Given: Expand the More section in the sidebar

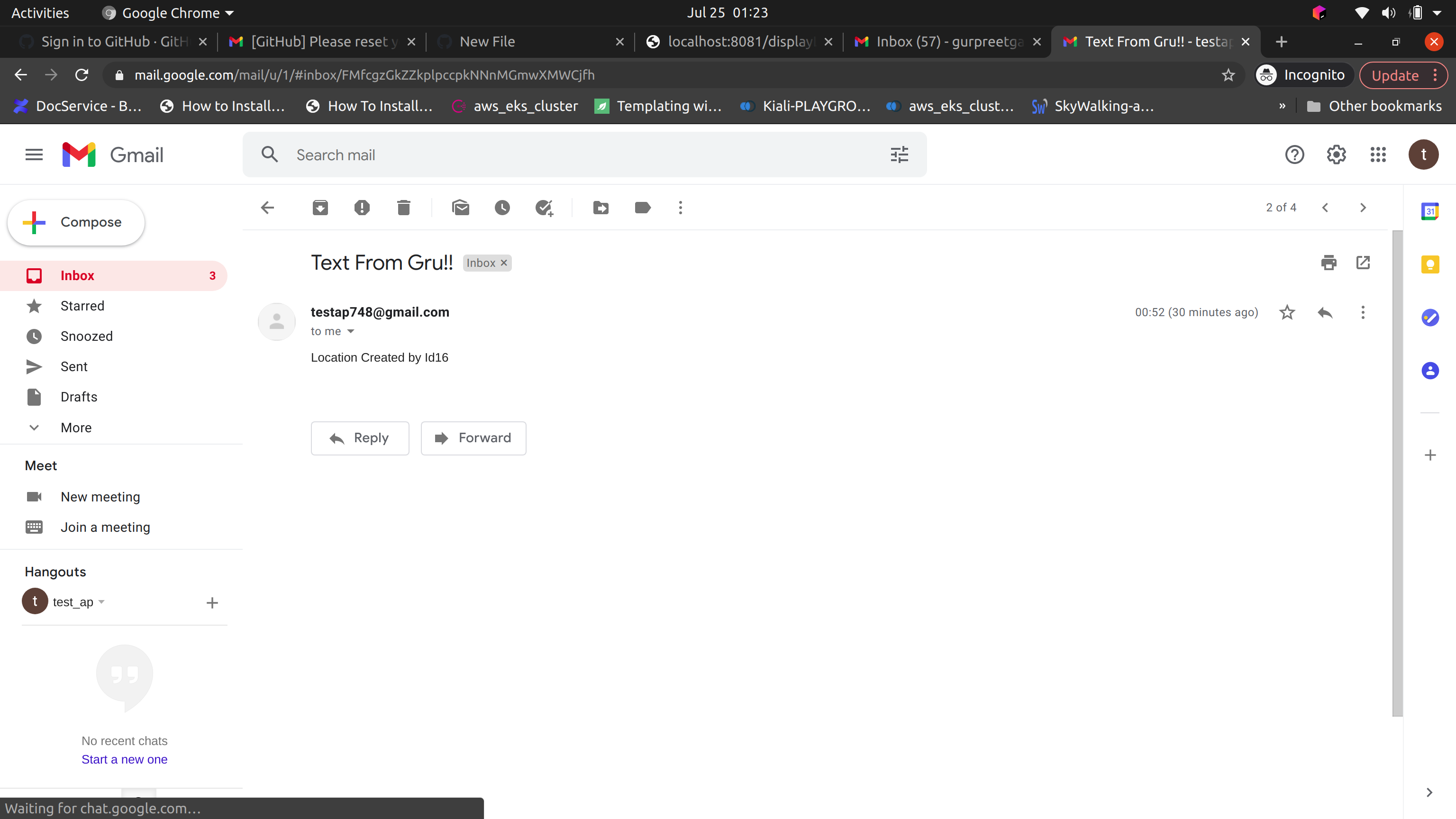Looking at the screenshot, I should [x=76, y=428].
